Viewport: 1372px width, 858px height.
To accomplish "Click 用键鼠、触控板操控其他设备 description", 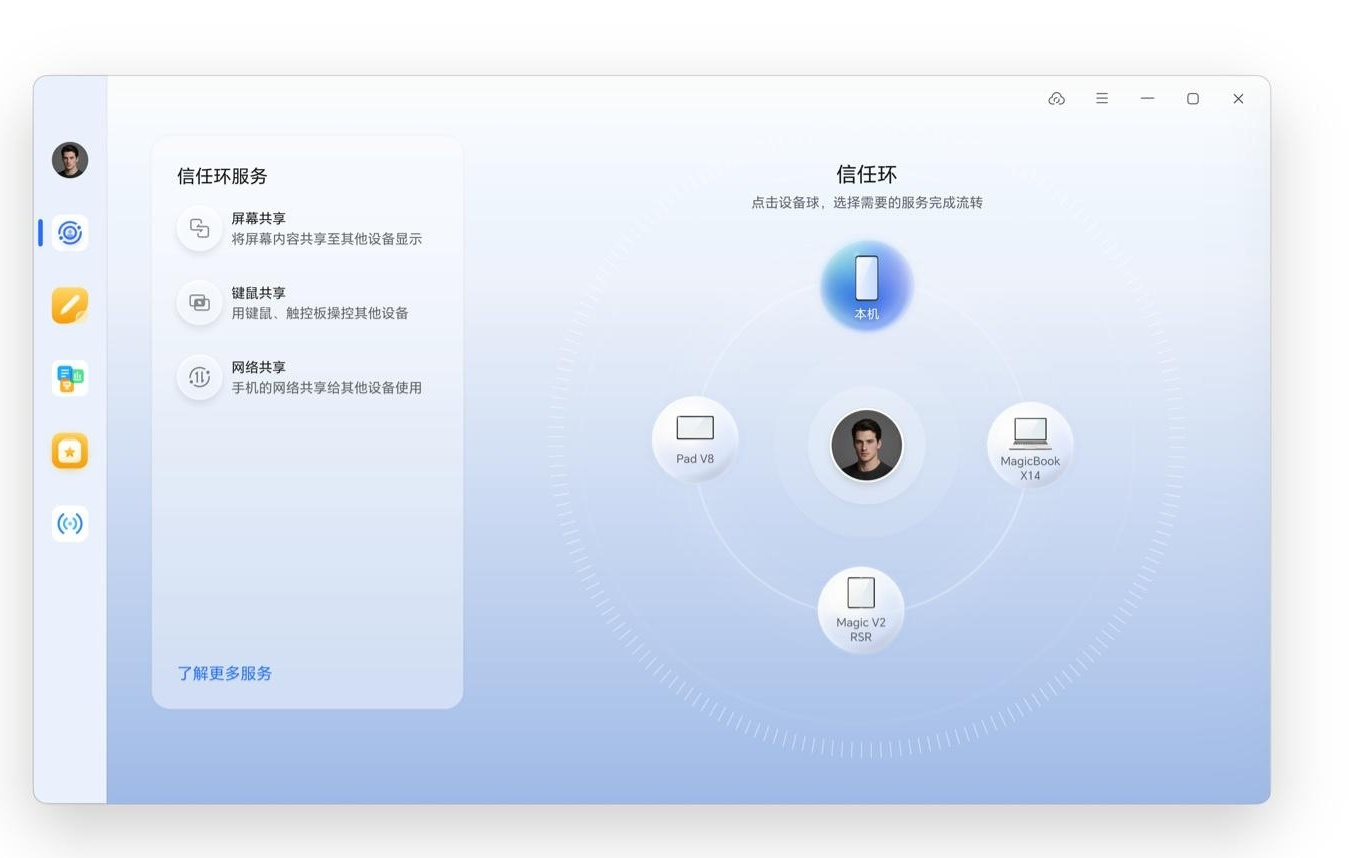I will pos(320,313).
